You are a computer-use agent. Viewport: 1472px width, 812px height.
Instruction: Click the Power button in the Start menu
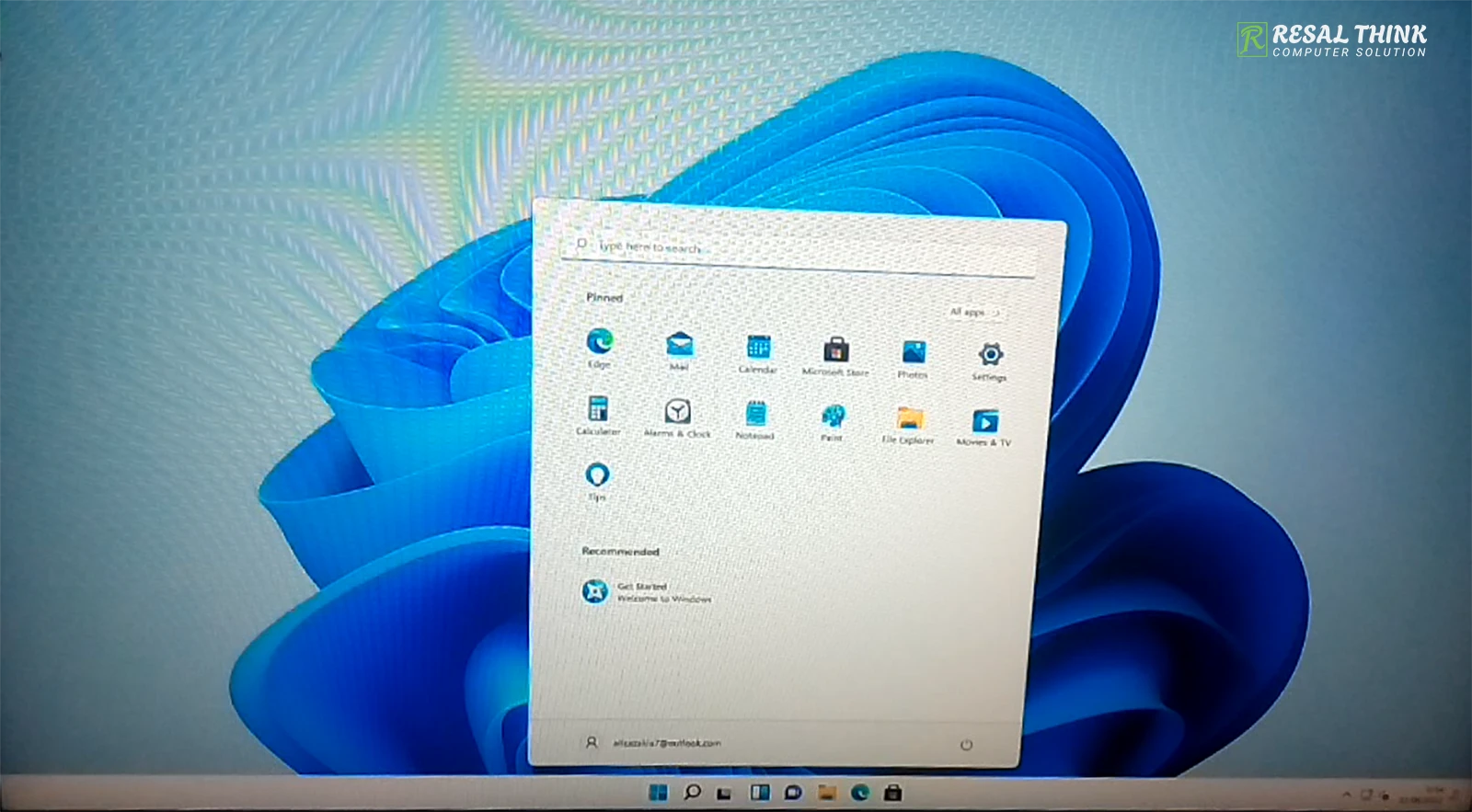(966, 745)
